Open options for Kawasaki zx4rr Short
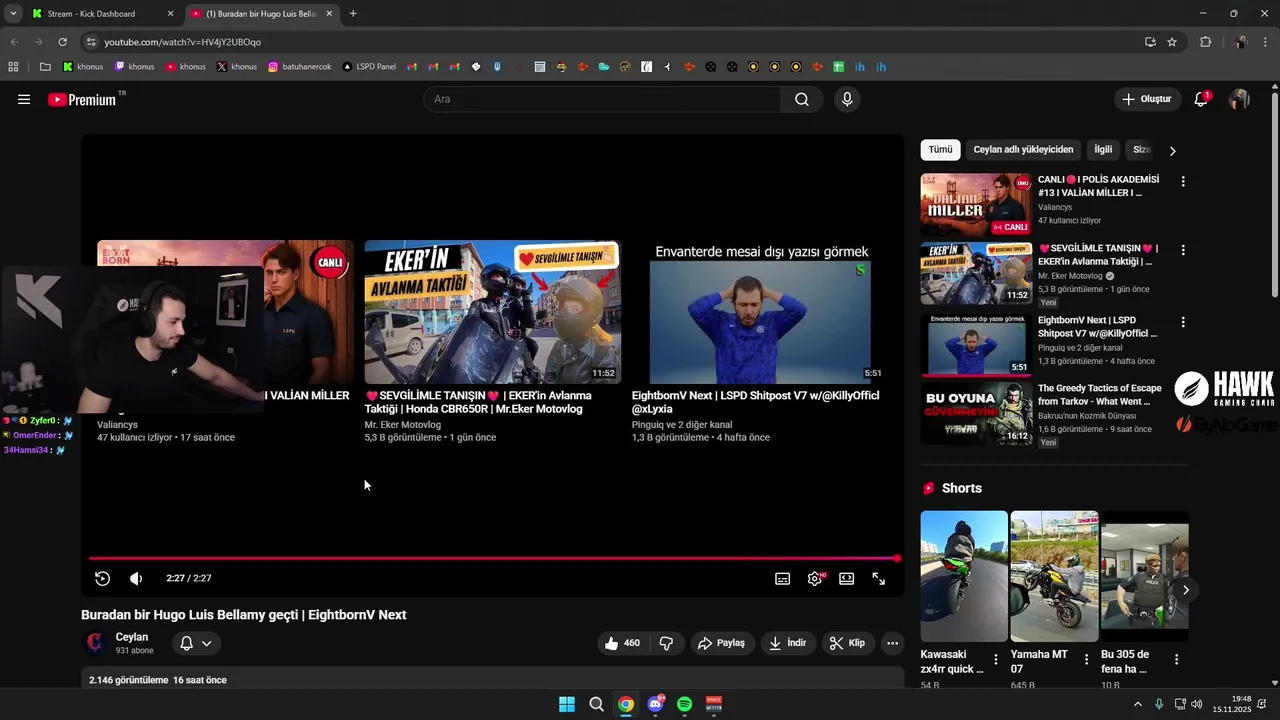This screenshot has width=1280, height=720. (x=996, y=660)
